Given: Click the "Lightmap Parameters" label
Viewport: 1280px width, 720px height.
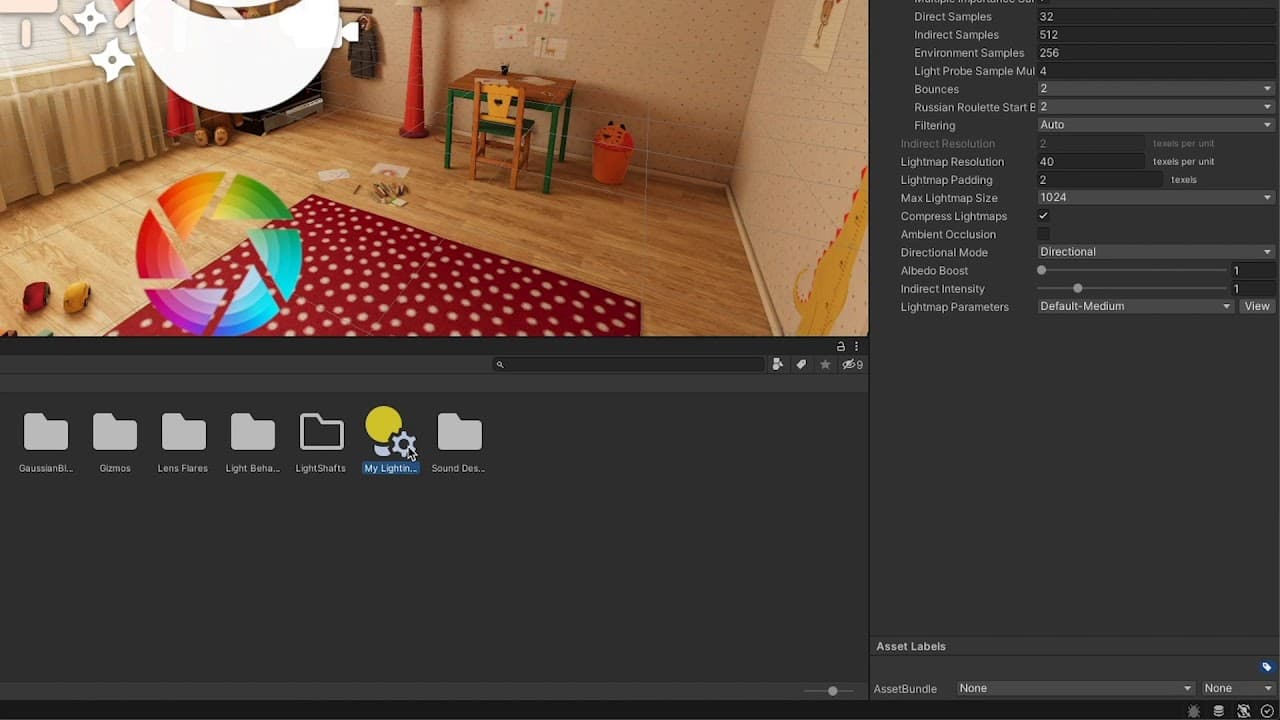Looking at the screenshot, I should tap(954, 307).
